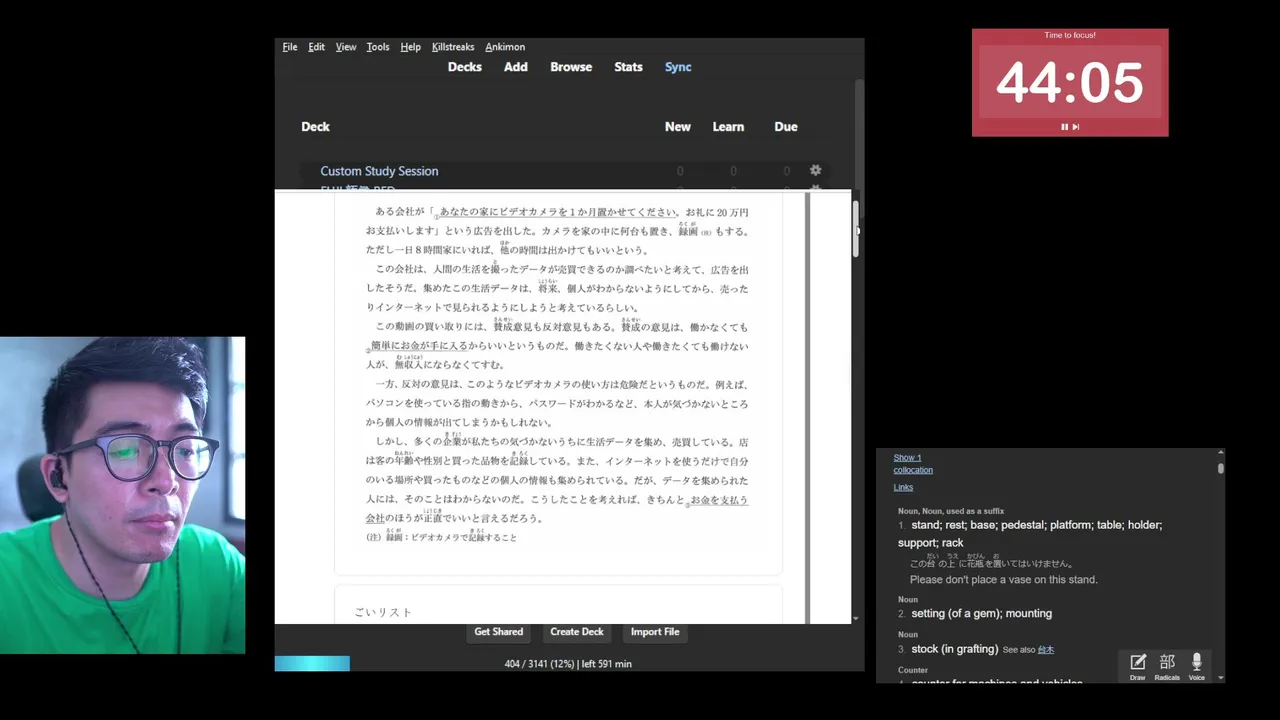Image resolution: width=1280 pixels, height=720 pixels.
Task: Select the Custom Study Session deck
Action: coord(379,171)
